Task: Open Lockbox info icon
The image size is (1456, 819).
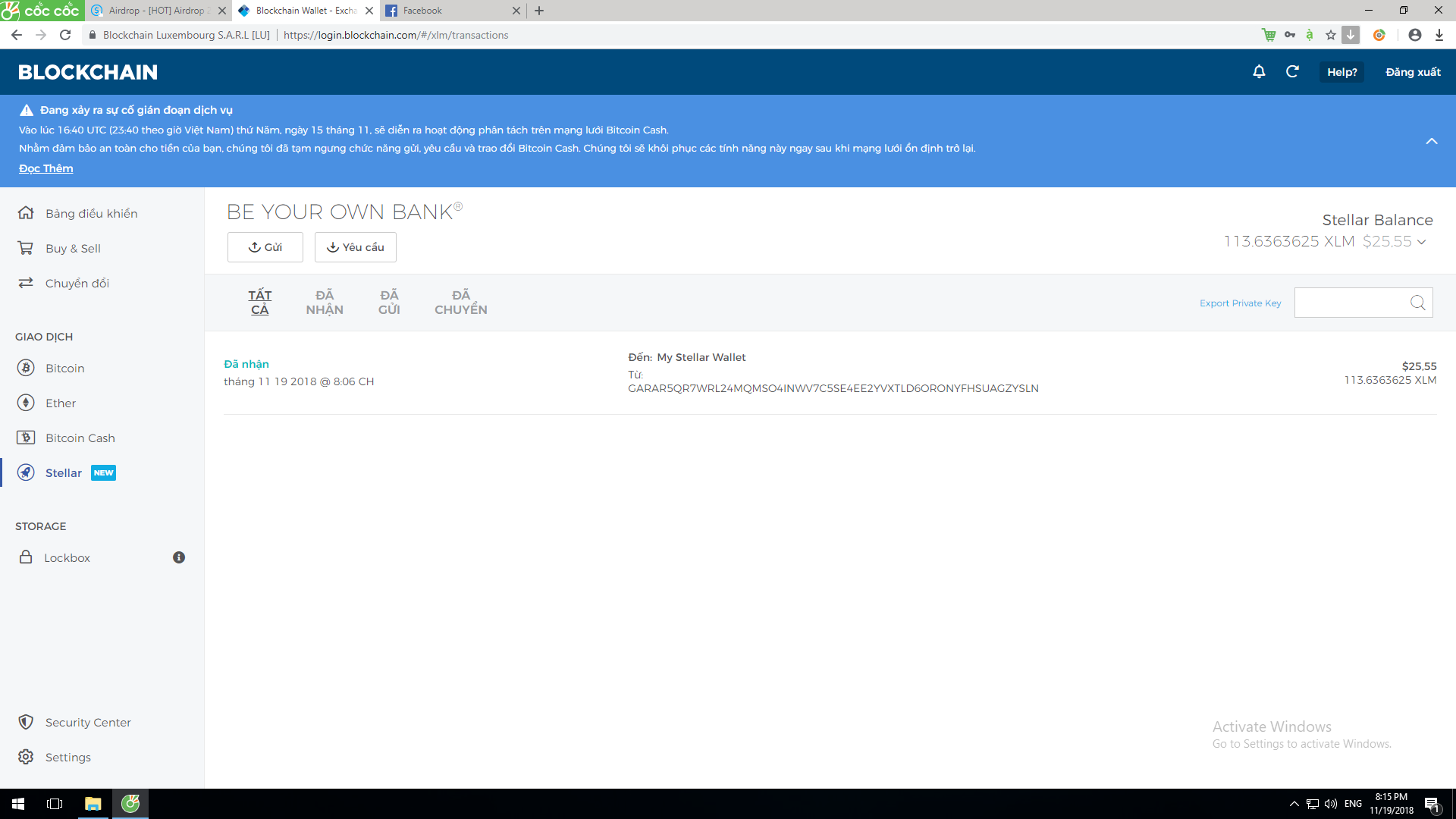Action: 179,557
